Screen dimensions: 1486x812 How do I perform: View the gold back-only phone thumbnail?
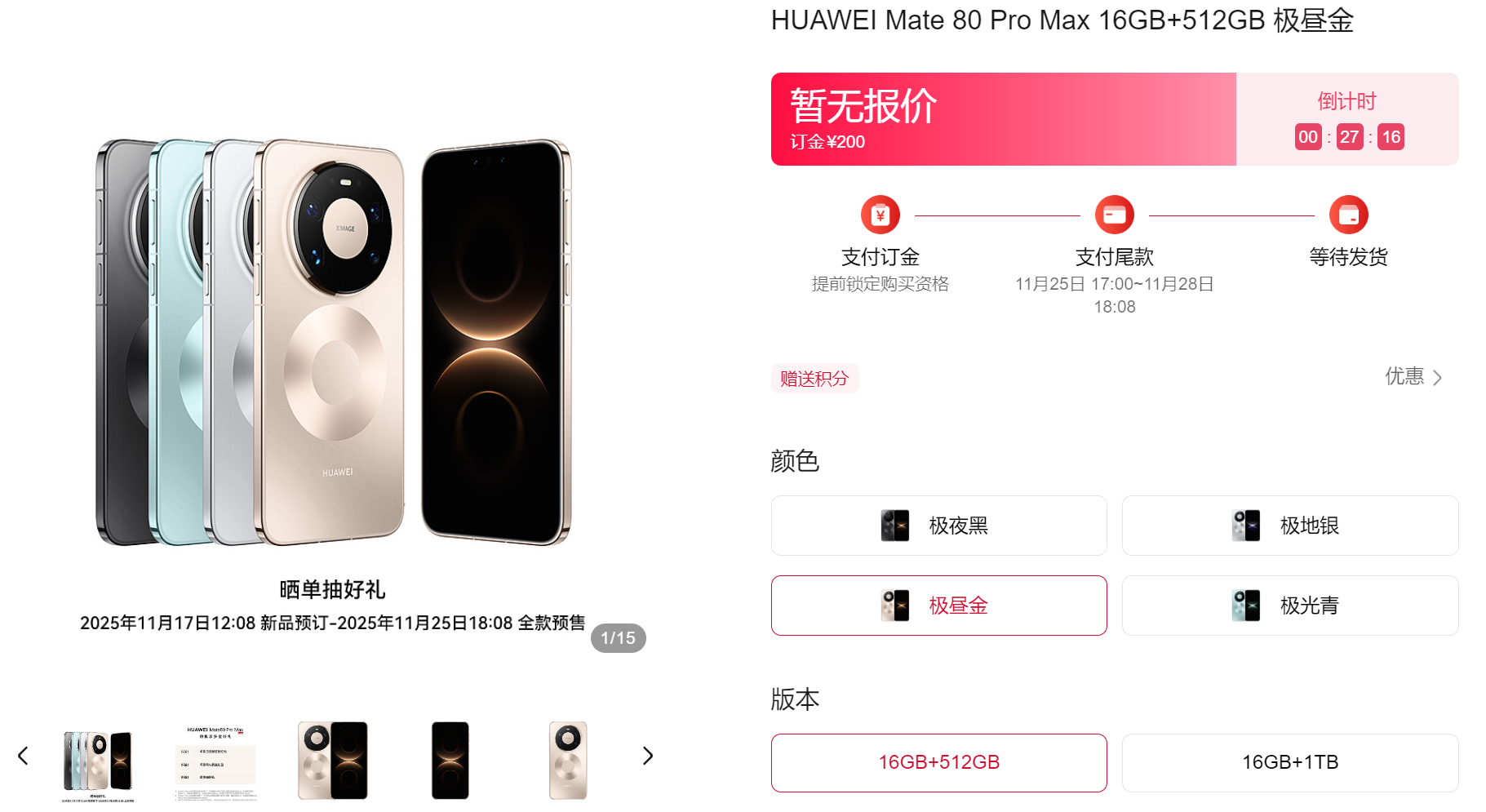(x=568, y=760)
